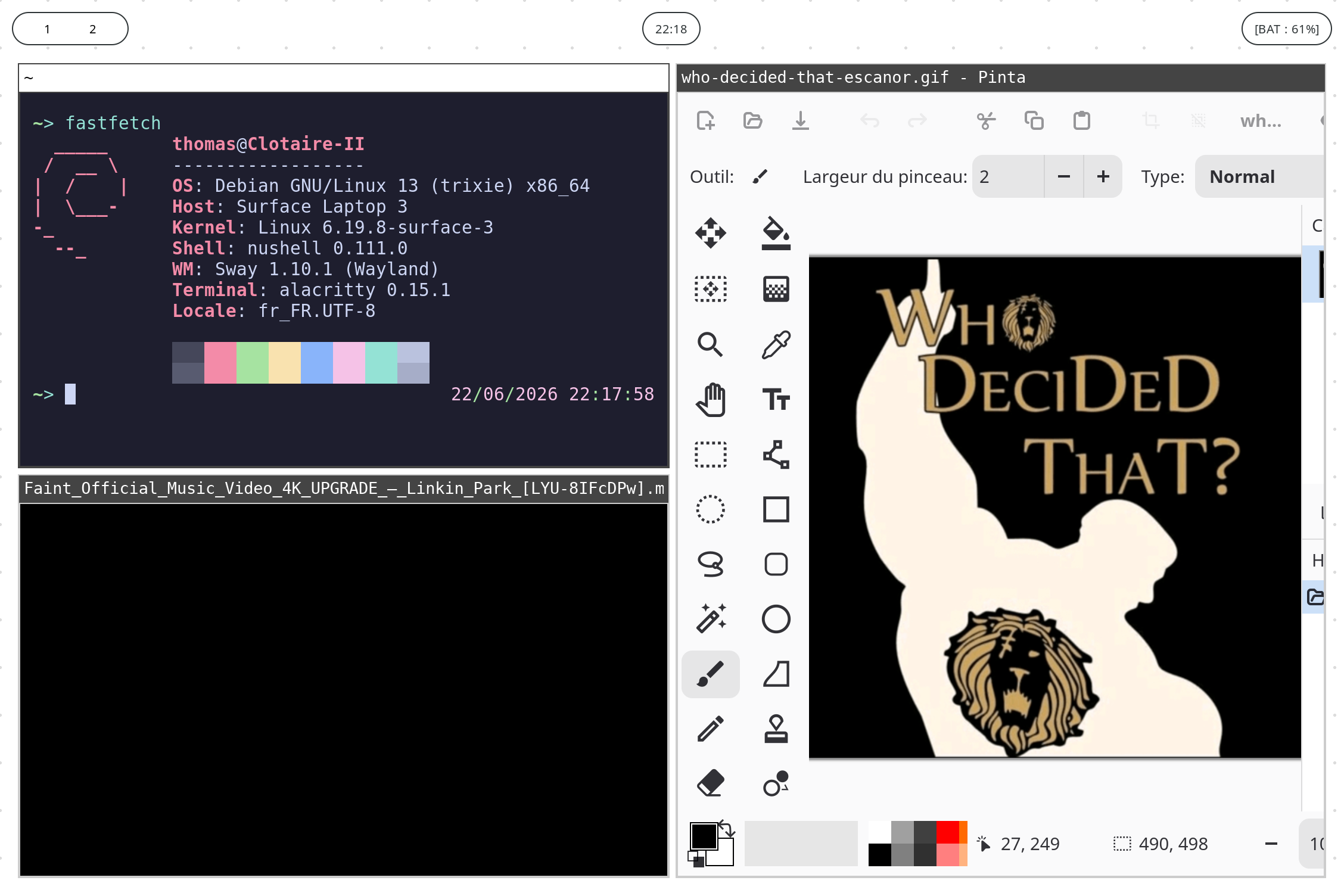Pick light red from the palette's bottom row

(x=947, y=855)
